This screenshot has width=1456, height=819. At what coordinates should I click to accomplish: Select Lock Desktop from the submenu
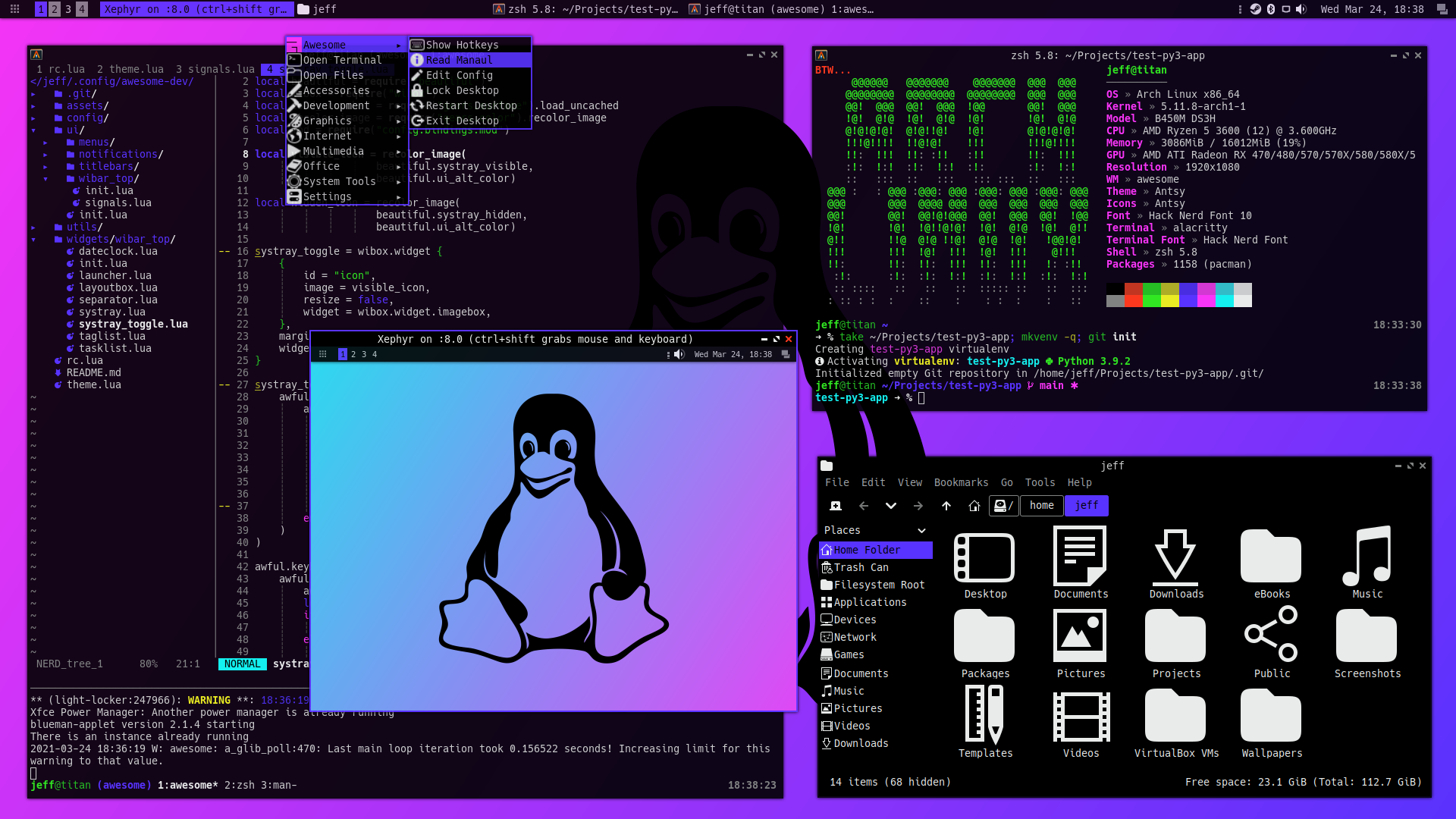pos(470,90)
